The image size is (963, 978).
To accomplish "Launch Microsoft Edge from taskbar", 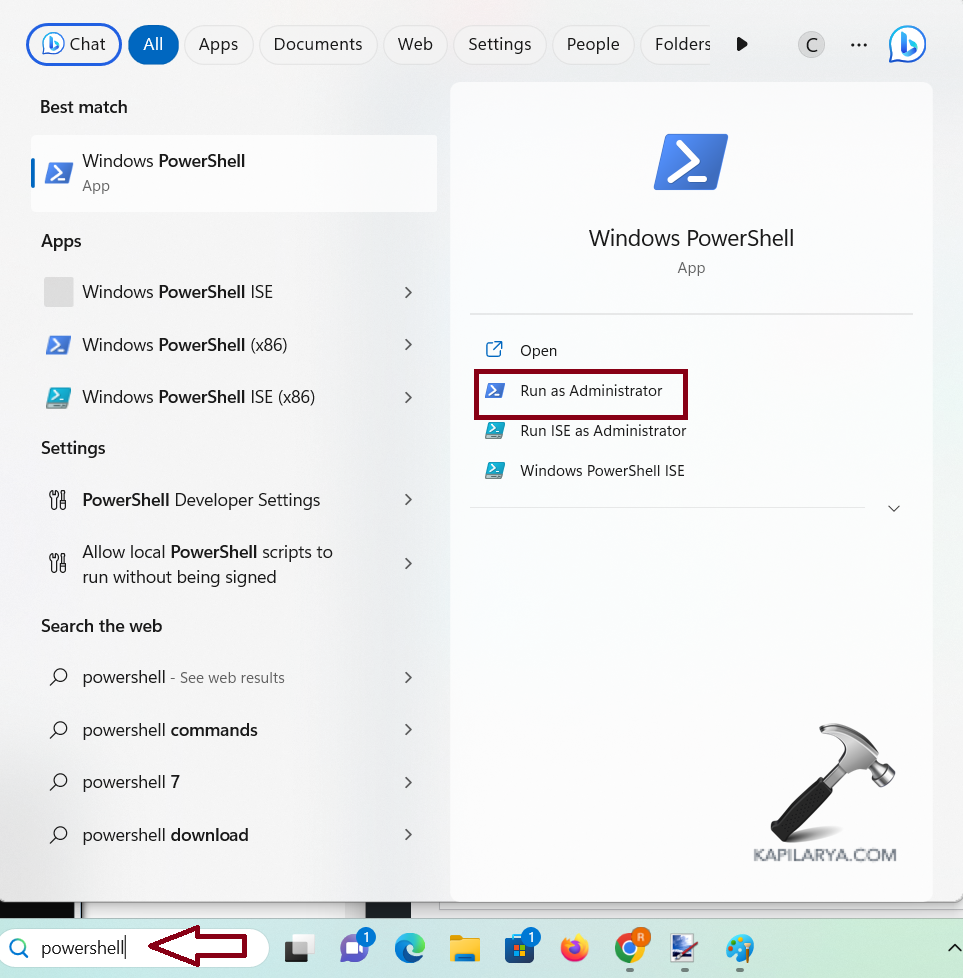I will coord(410,949).
